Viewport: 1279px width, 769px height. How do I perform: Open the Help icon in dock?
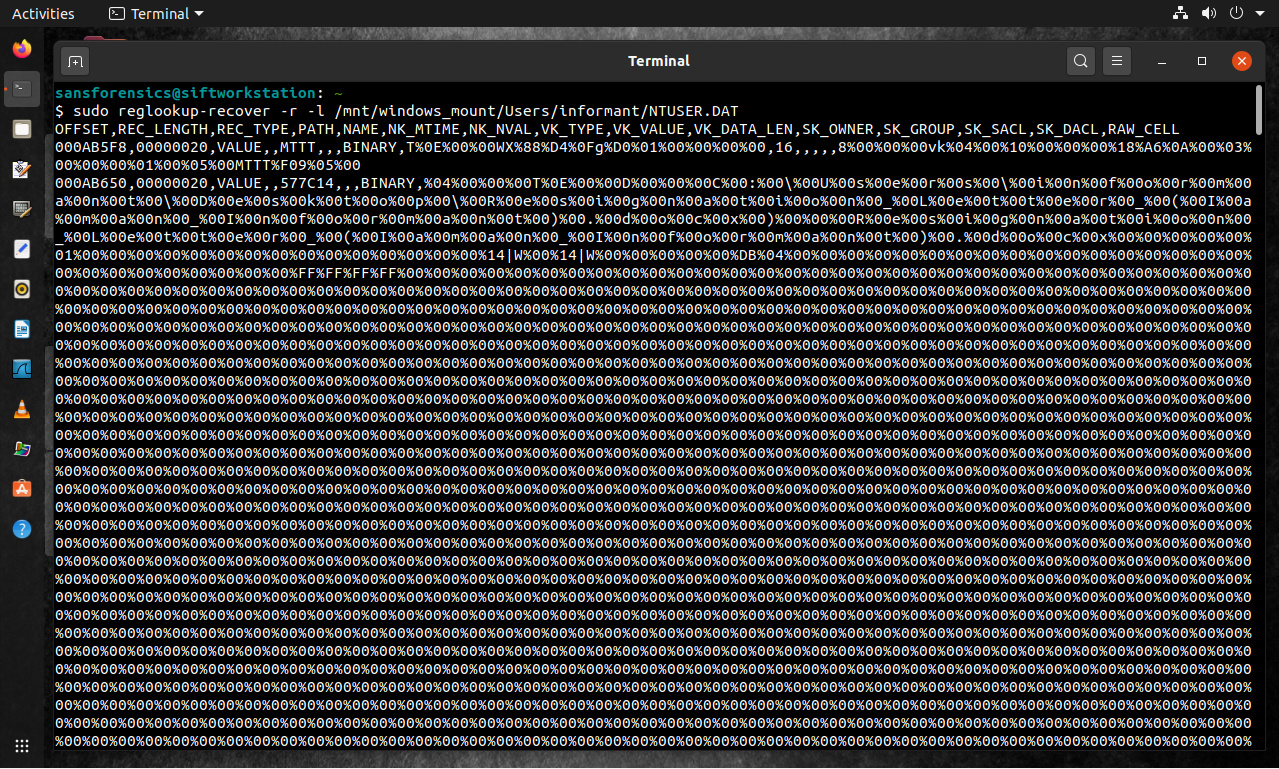click(22, 529)
